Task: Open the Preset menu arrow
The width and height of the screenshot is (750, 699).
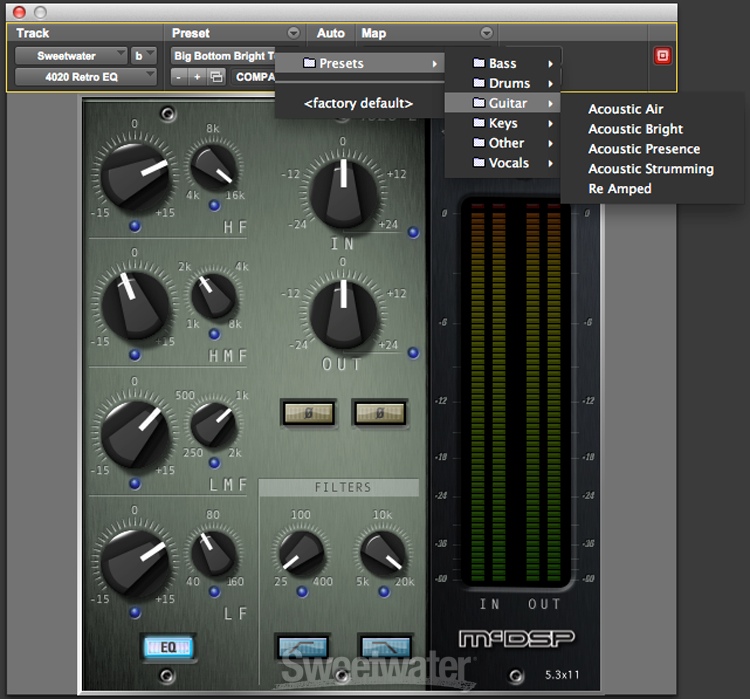Action: (293, 33)
